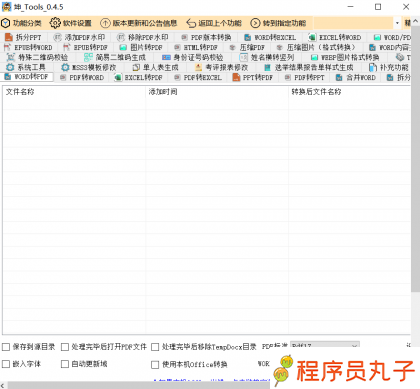This screenshot has width=420, height=389.
Task: Select the PDF版本转换 tab
Action: (206, 37)
